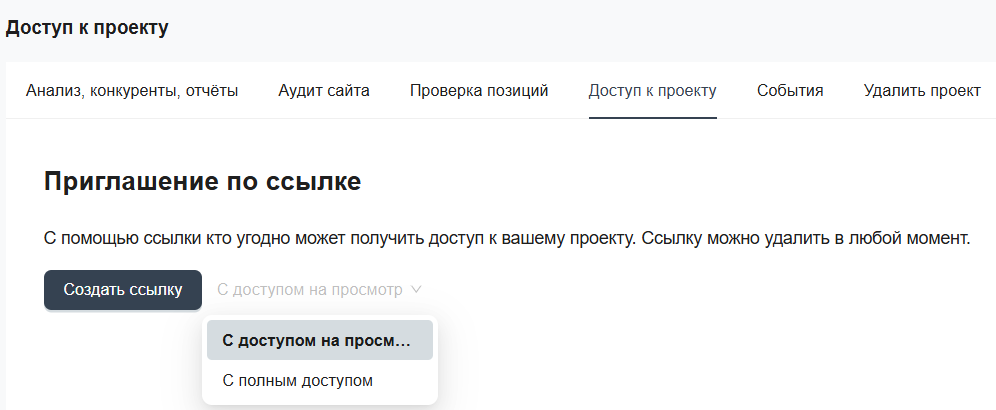Go to the Проверка позиций tab
Screen dimensions: 996x410
pyautogui.click(x=479, y=91)
